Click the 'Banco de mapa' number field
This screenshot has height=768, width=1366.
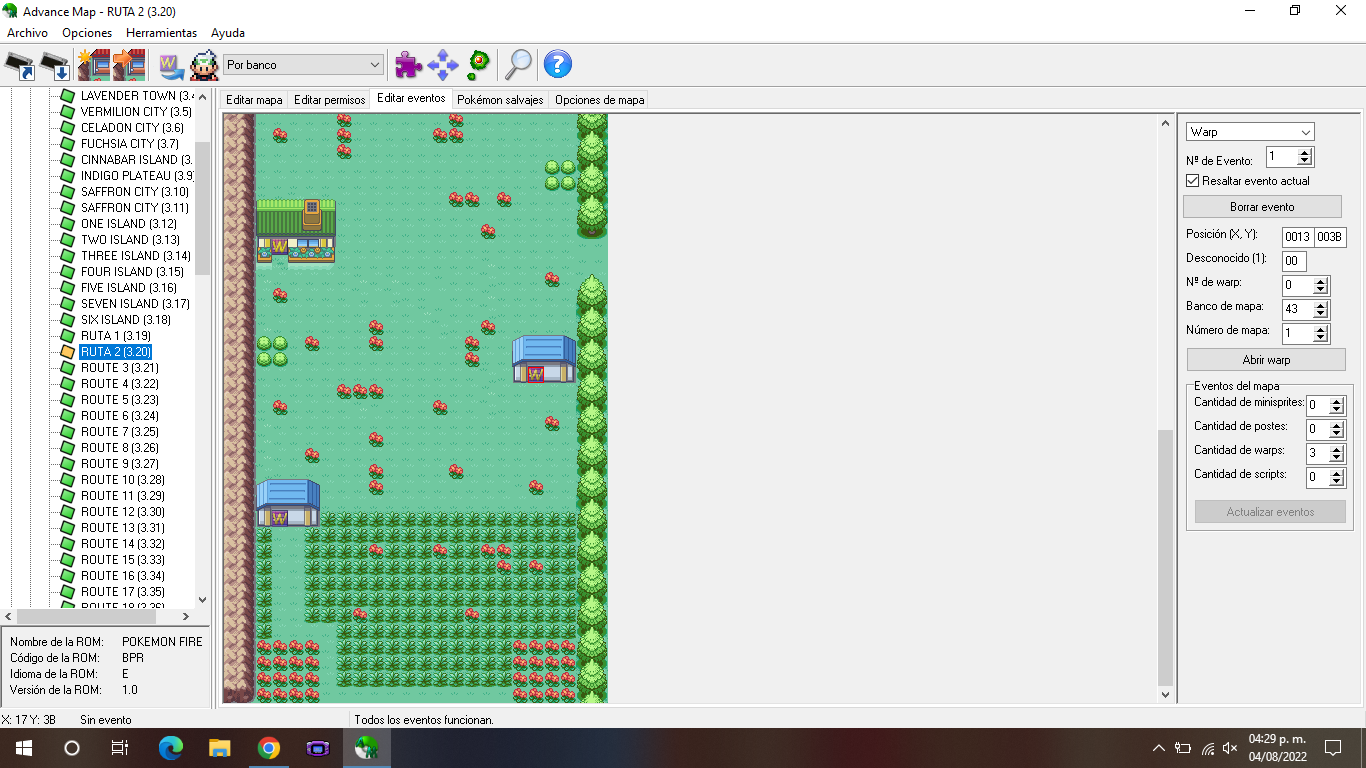click(x=1297, y=309)
